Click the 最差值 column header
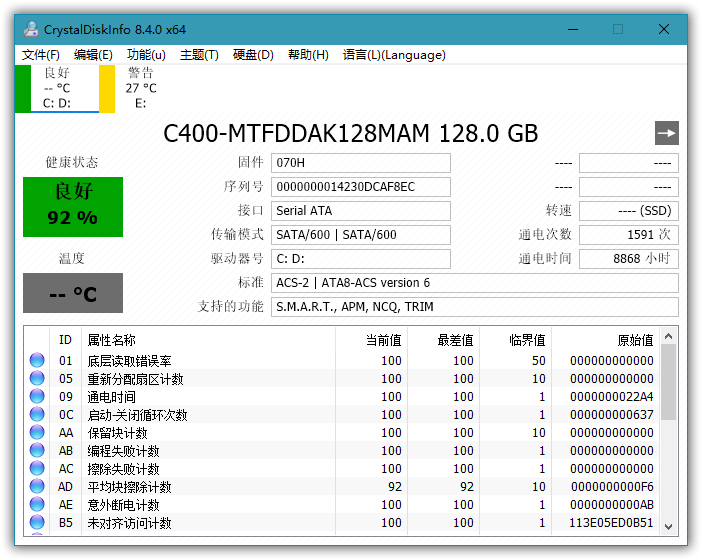The width and height of the screenshot is (702, 560). [443, 340]
